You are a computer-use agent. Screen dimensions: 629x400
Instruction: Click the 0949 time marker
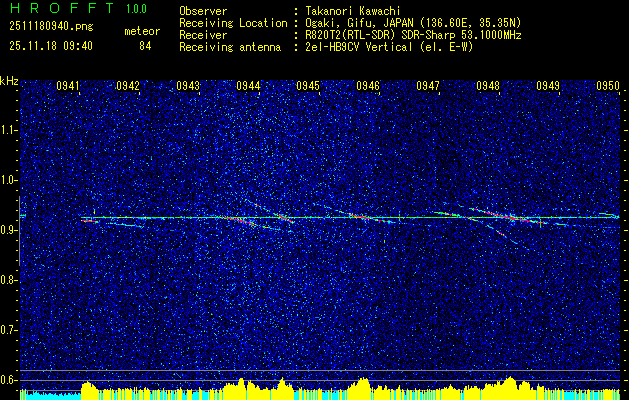point(548,85)
